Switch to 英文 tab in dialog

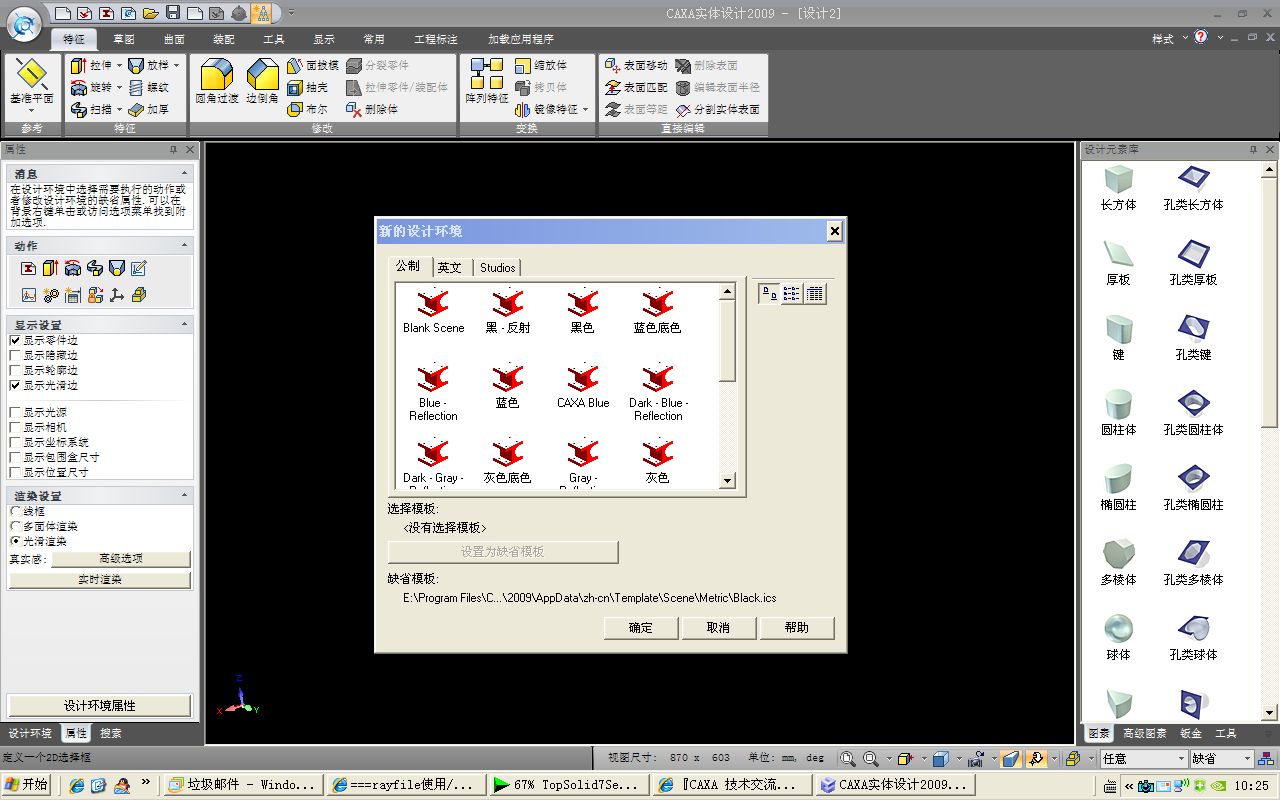(450, 267)
